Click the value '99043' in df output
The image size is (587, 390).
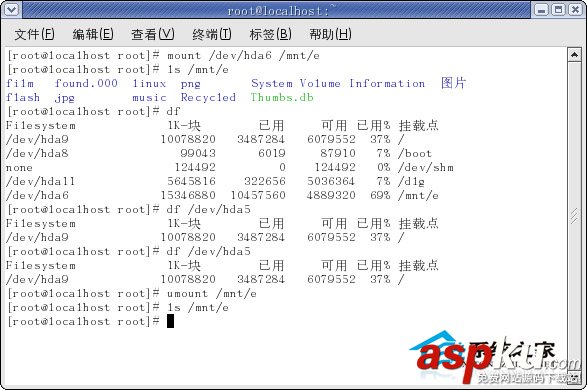pyautogui.click(x=198, y=153)
